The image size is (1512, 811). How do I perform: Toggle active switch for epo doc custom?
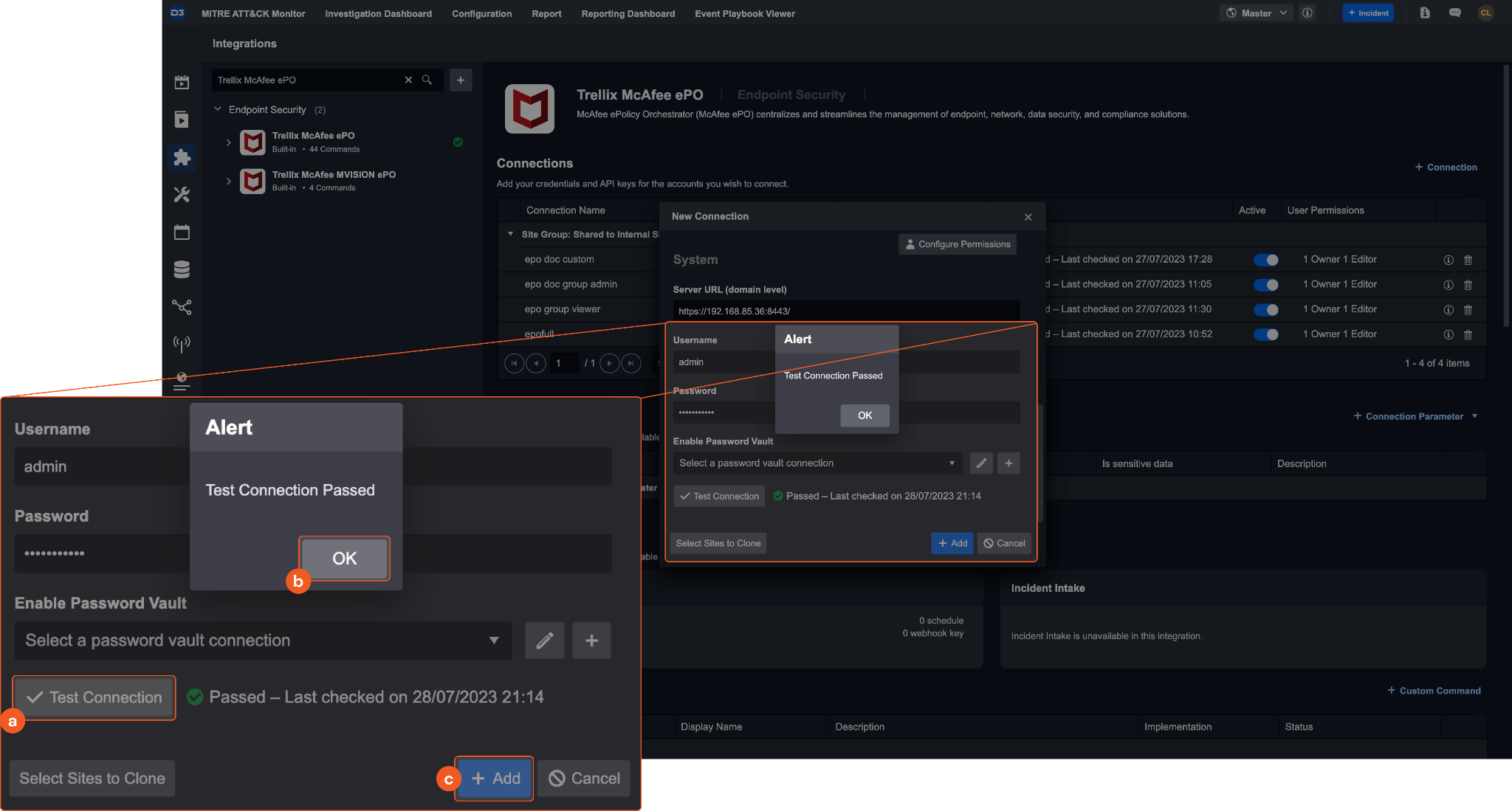(x=1265, y=260)
